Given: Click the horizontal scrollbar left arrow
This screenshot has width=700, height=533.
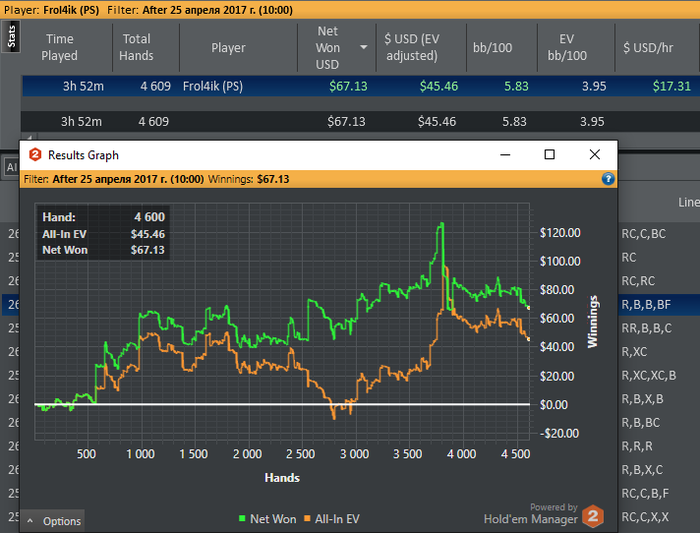Looking at the screenshot, I should pos(29,137).
